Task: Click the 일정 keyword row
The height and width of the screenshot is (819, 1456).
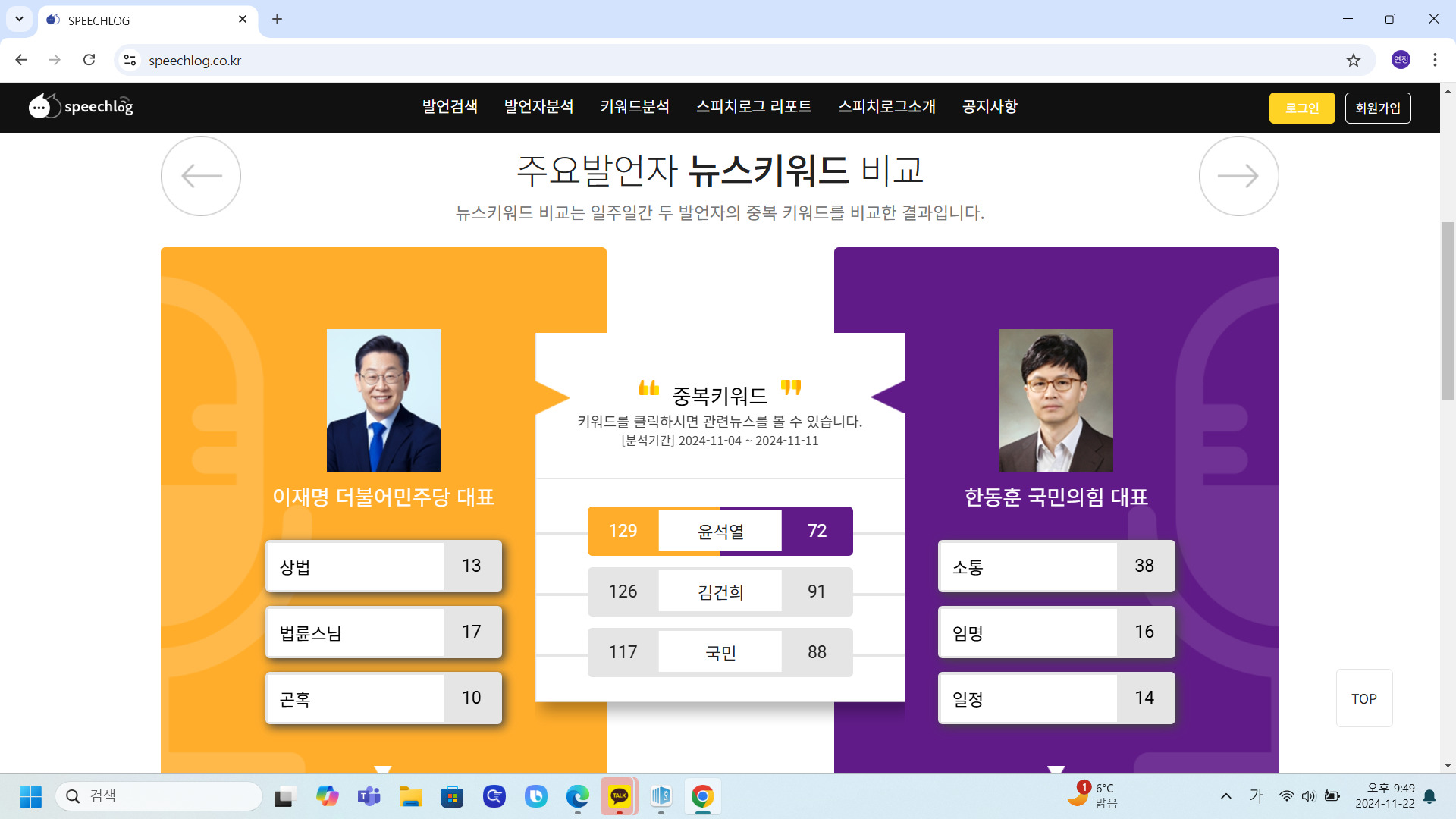Action: 1056,698
